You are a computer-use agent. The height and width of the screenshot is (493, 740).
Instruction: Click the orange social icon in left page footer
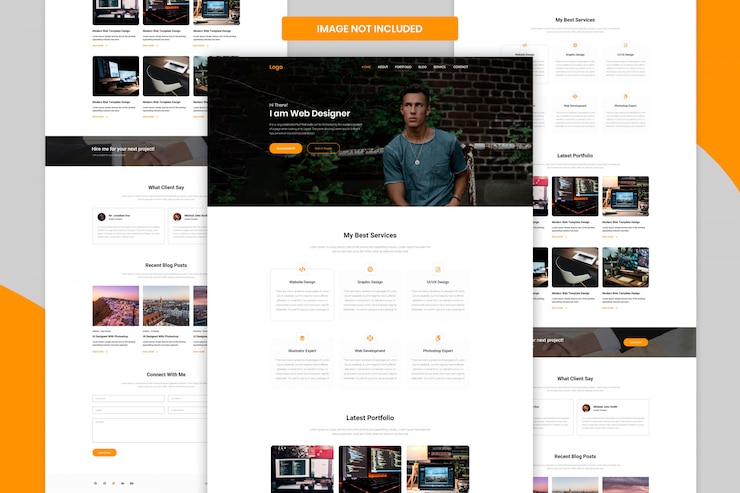point(113,483)
